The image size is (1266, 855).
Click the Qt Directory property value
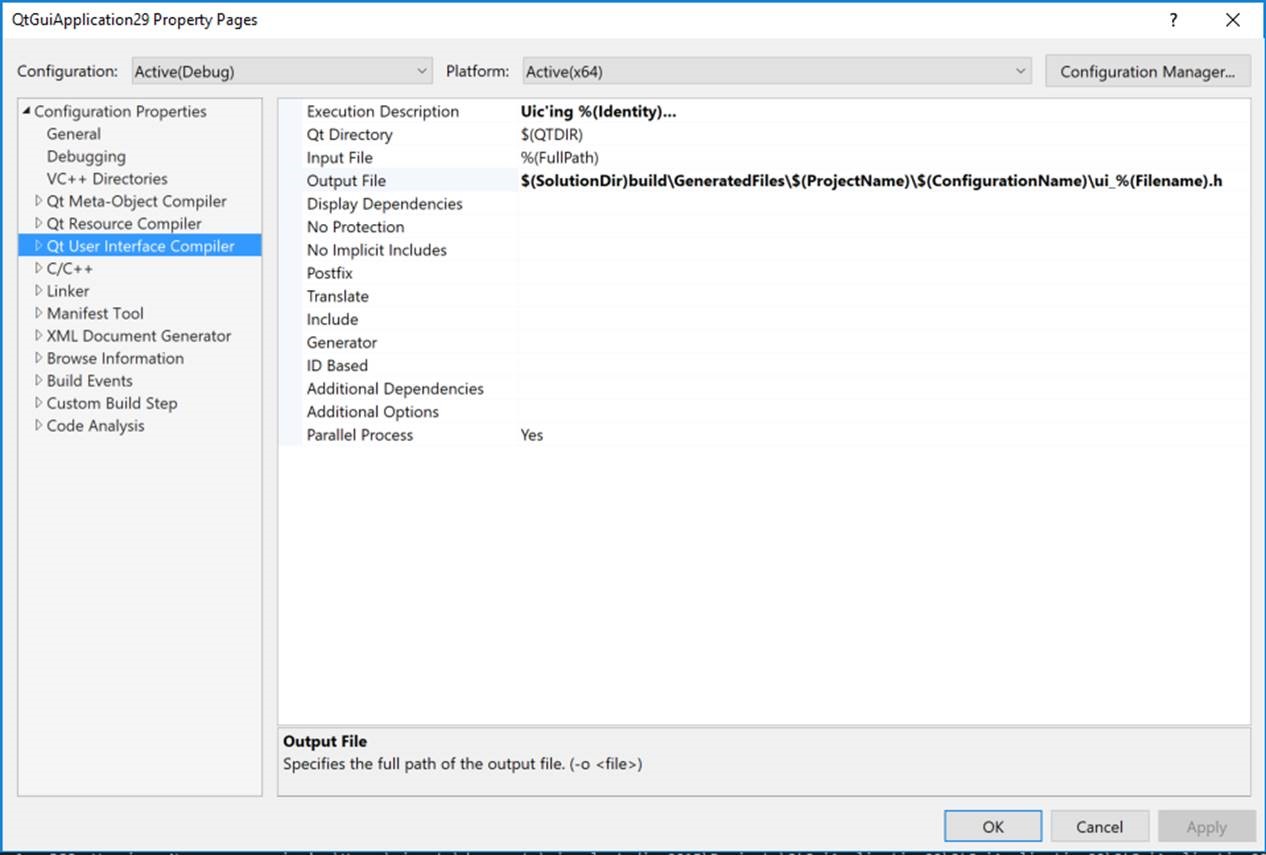(551, 135)
